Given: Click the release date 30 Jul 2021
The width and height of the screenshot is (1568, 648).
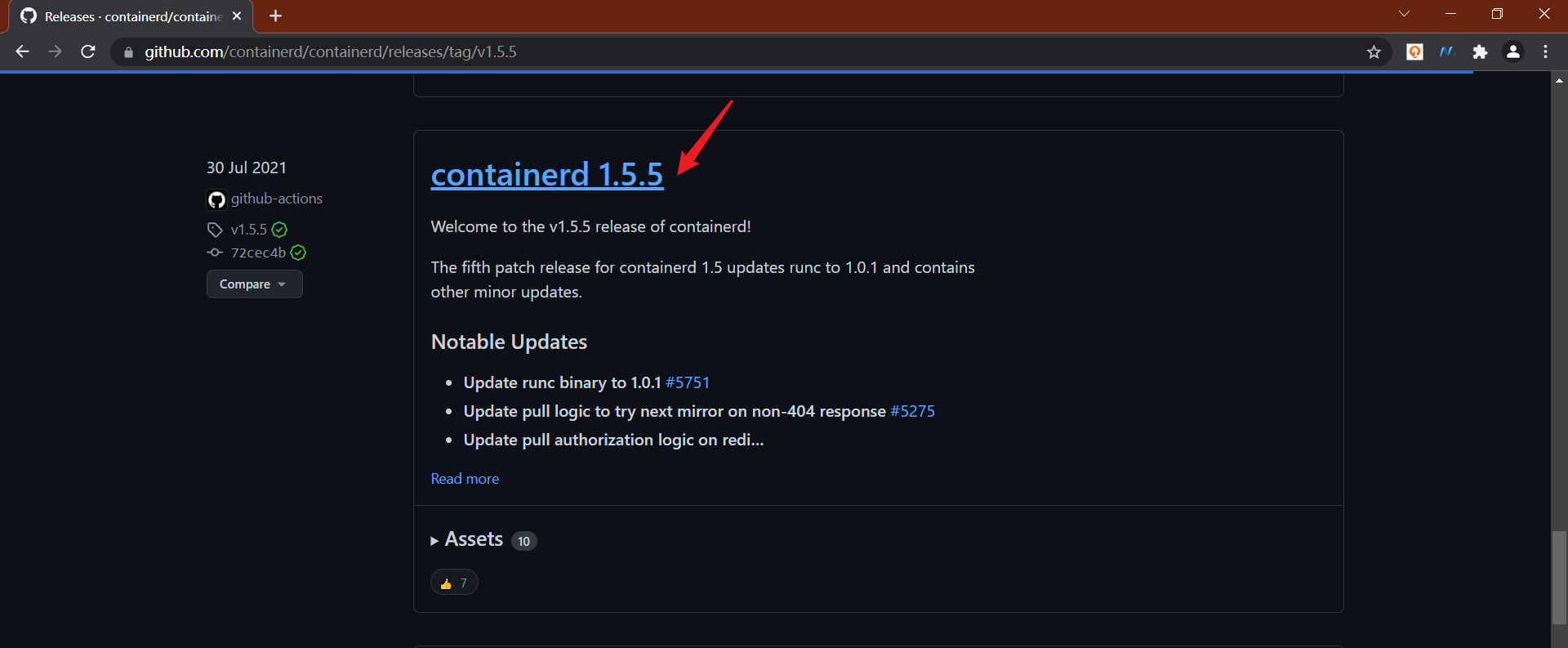Looking at the screenshot, I should (247, 168).
